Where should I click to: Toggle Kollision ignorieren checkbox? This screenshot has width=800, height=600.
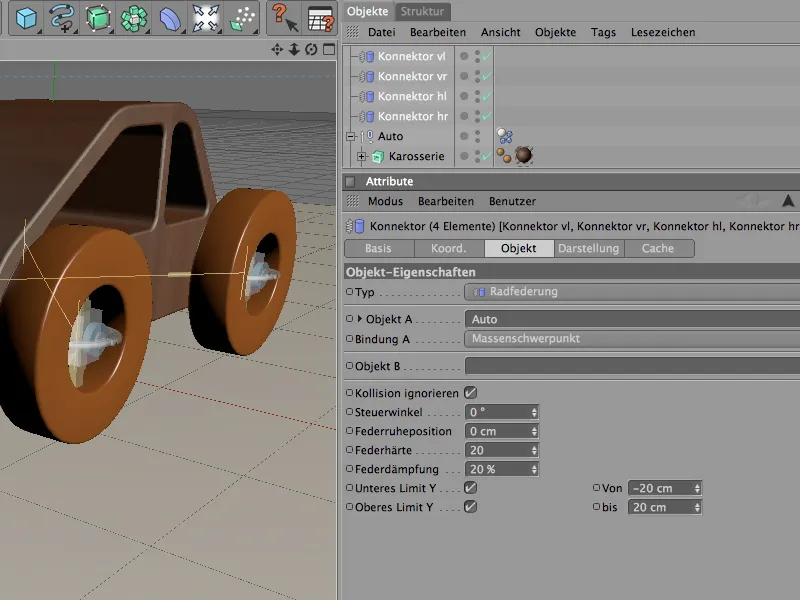point(470,393)
